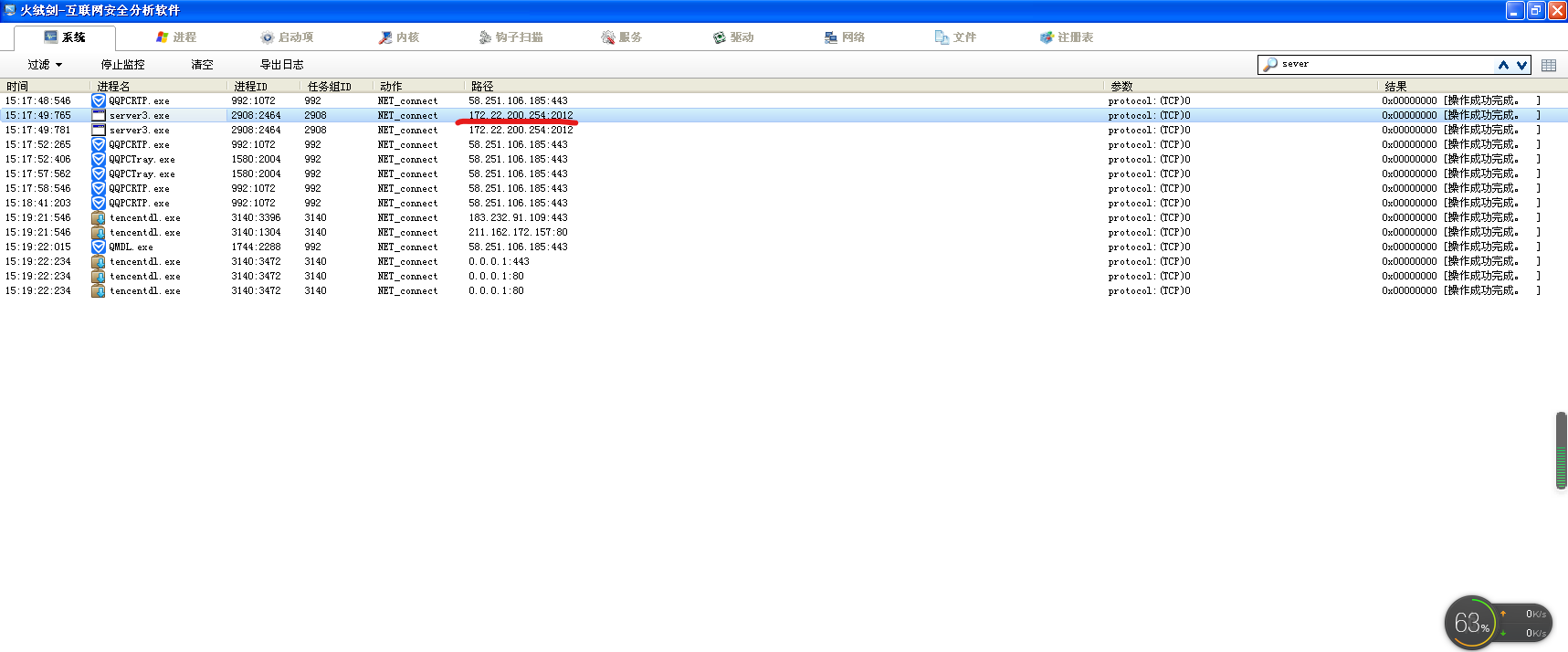Screen dimensions: 1568x652
Task: Click the 任务组ID column header
Action: [337, 86]
